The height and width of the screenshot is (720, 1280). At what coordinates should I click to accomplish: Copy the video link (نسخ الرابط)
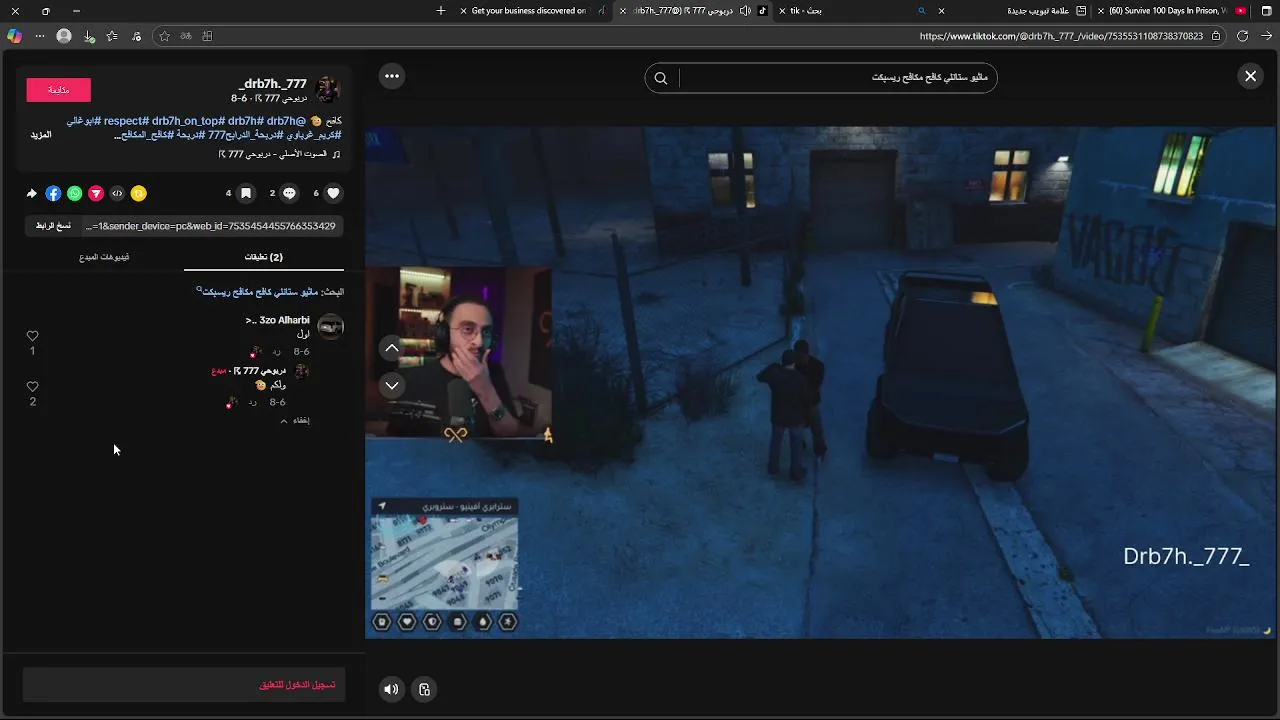pos(53,226)
